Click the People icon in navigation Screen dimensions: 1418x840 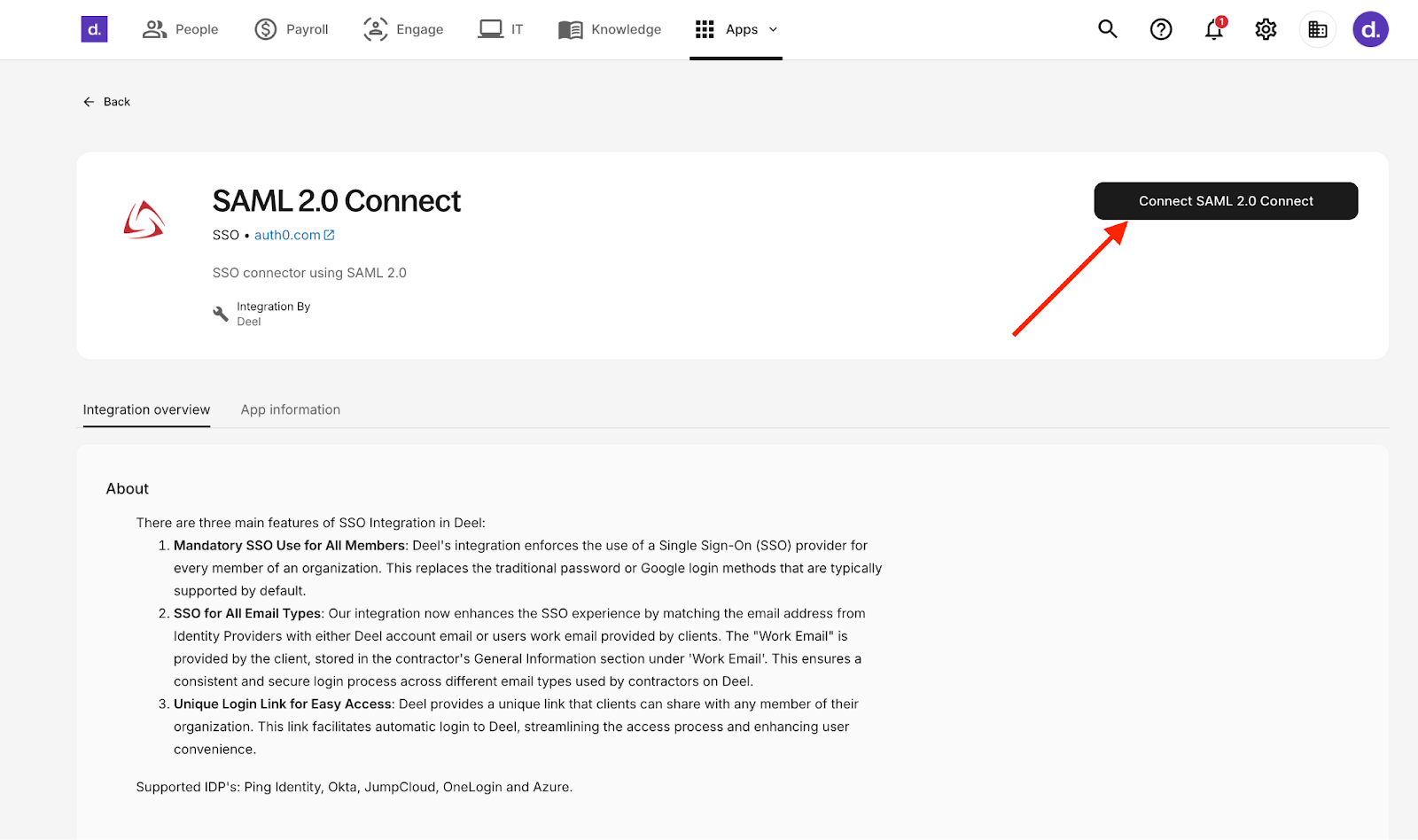[154, 29]
